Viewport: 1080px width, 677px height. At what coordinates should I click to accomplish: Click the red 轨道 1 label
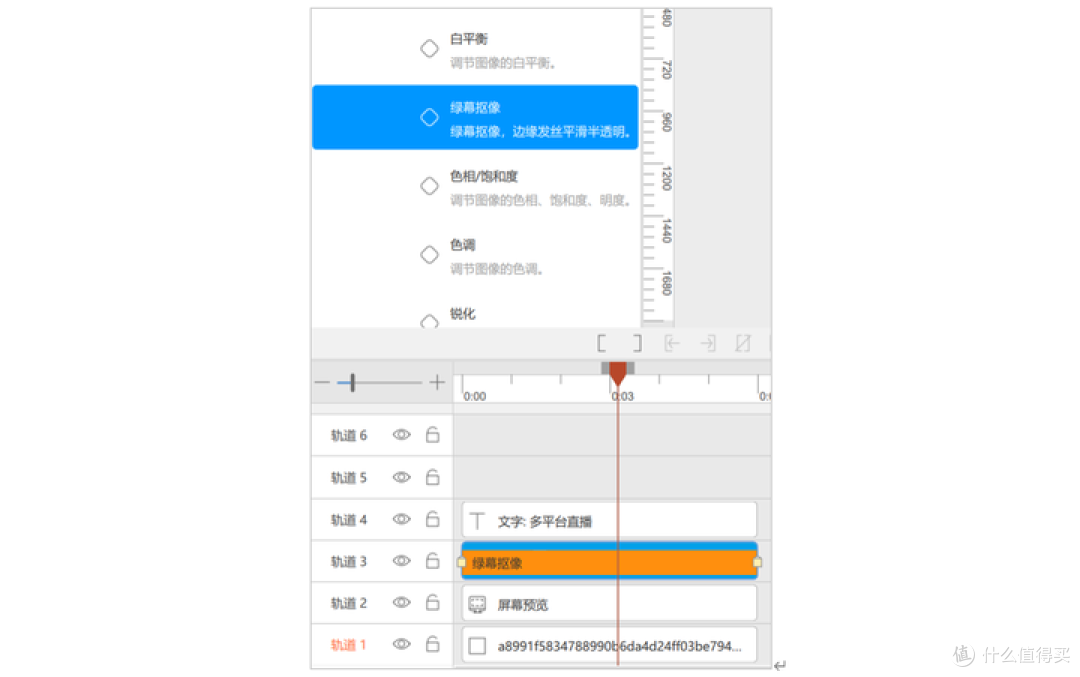(349, 645)
